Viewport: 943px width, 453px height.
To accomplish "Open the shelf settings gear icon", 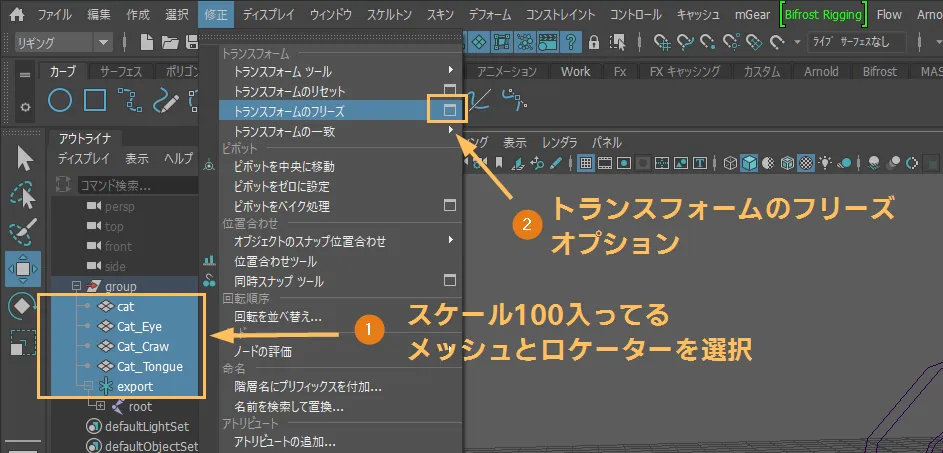I will 25,106.
